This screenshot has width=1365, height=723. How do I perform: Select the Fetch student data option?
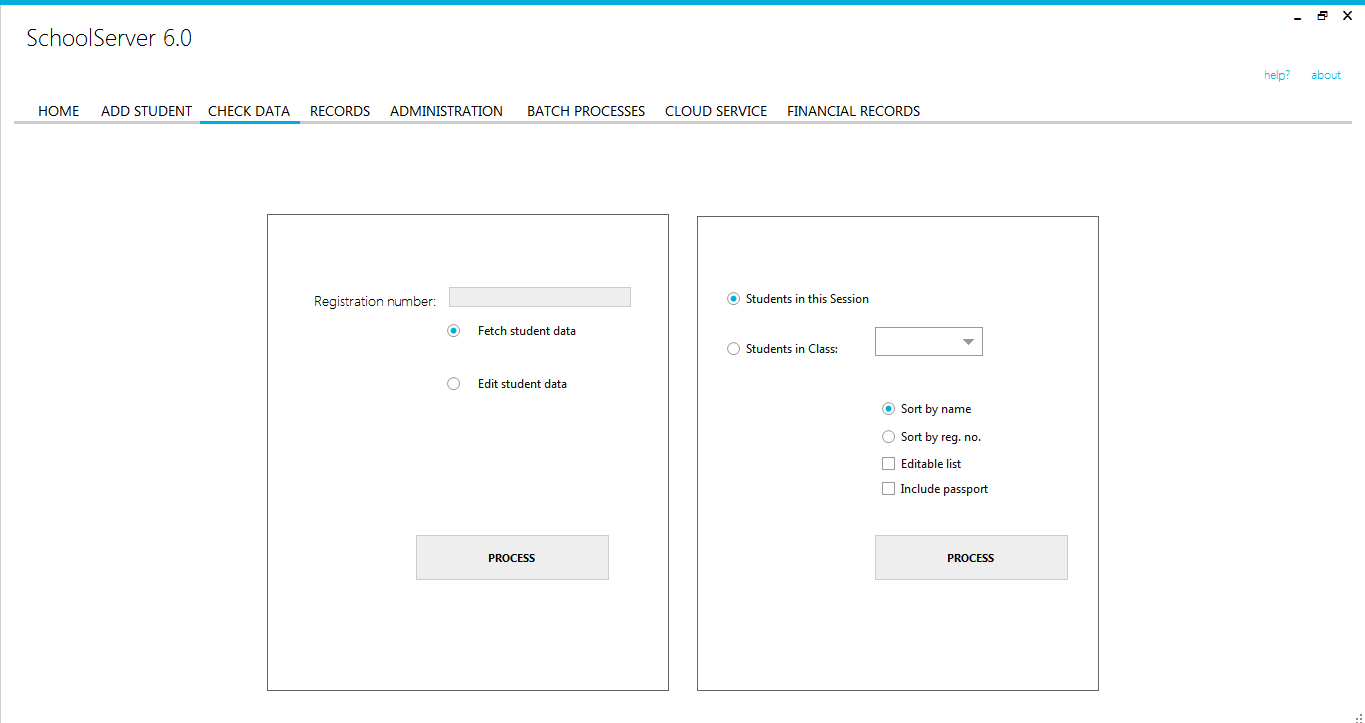[x=453, y=330]
